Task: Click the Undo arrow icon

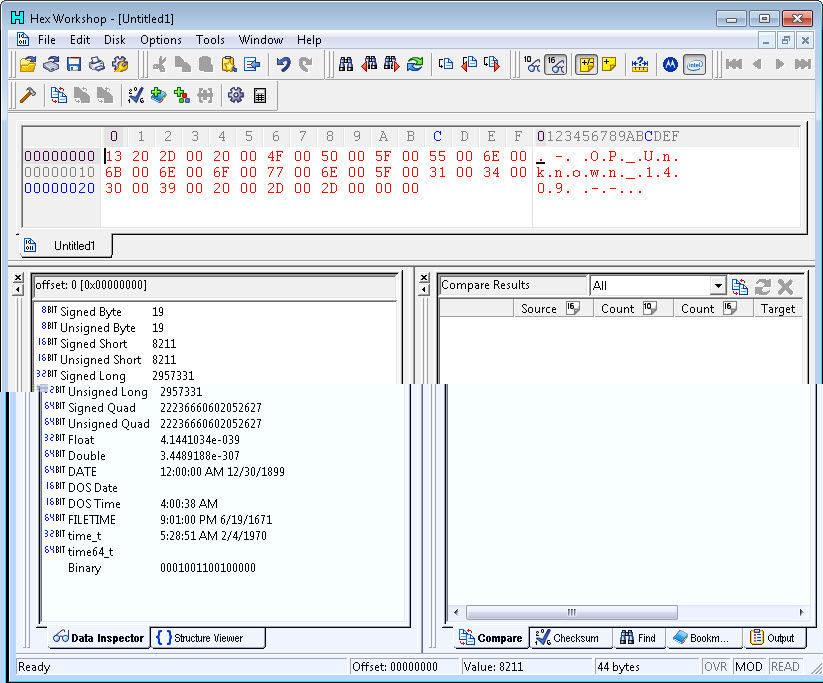Action: 283,64
